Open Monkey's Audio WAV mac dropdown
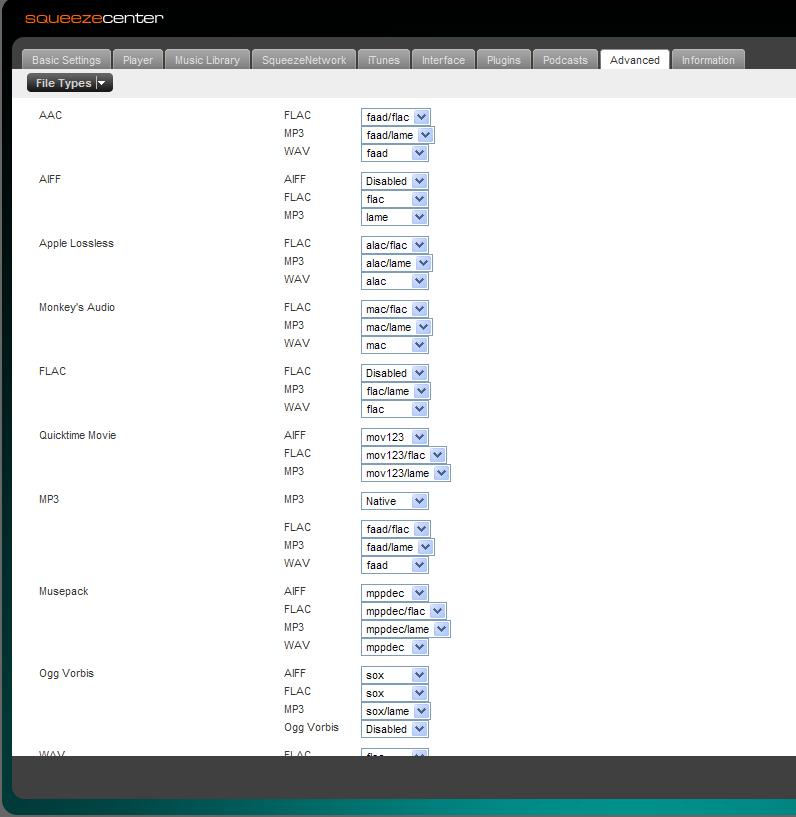The image size is (796, 817). click(394, 345)
